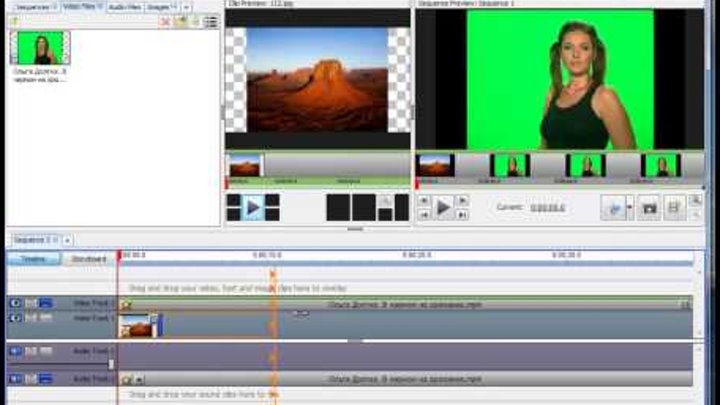Click first green-screen frame in Sequence Preview strip
The height and width of the screenshot is (405, 720).
pyautogui.click(x=510, y=166)
